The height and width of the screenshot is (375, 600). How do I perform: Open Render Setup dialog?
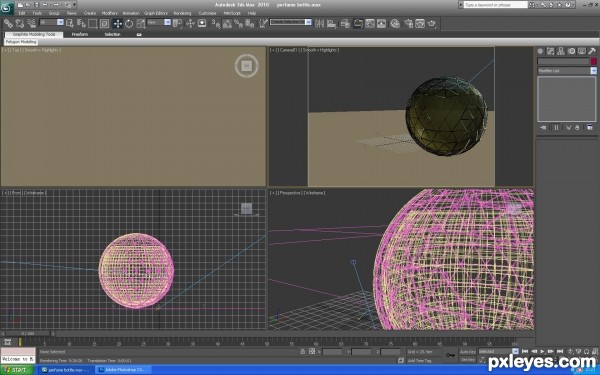[x=408, y=24]
